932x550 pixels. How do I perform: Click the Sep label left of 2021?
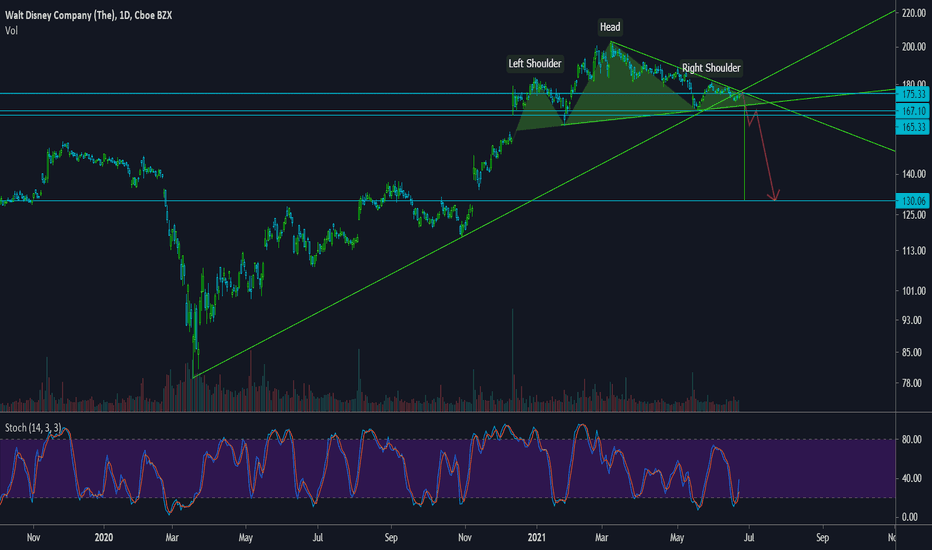click(x=391, y=538)
